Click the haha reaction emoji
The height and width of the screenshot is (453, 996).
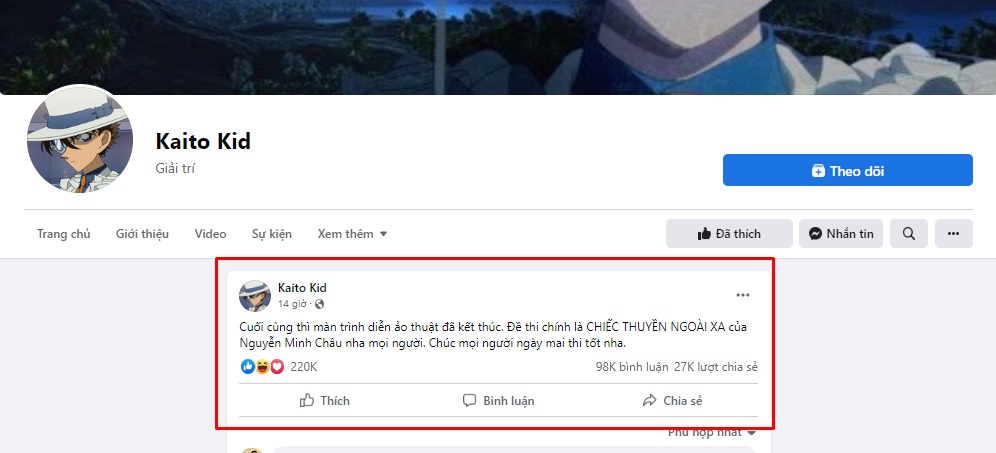pyautogui.click(x=262, y=367)
